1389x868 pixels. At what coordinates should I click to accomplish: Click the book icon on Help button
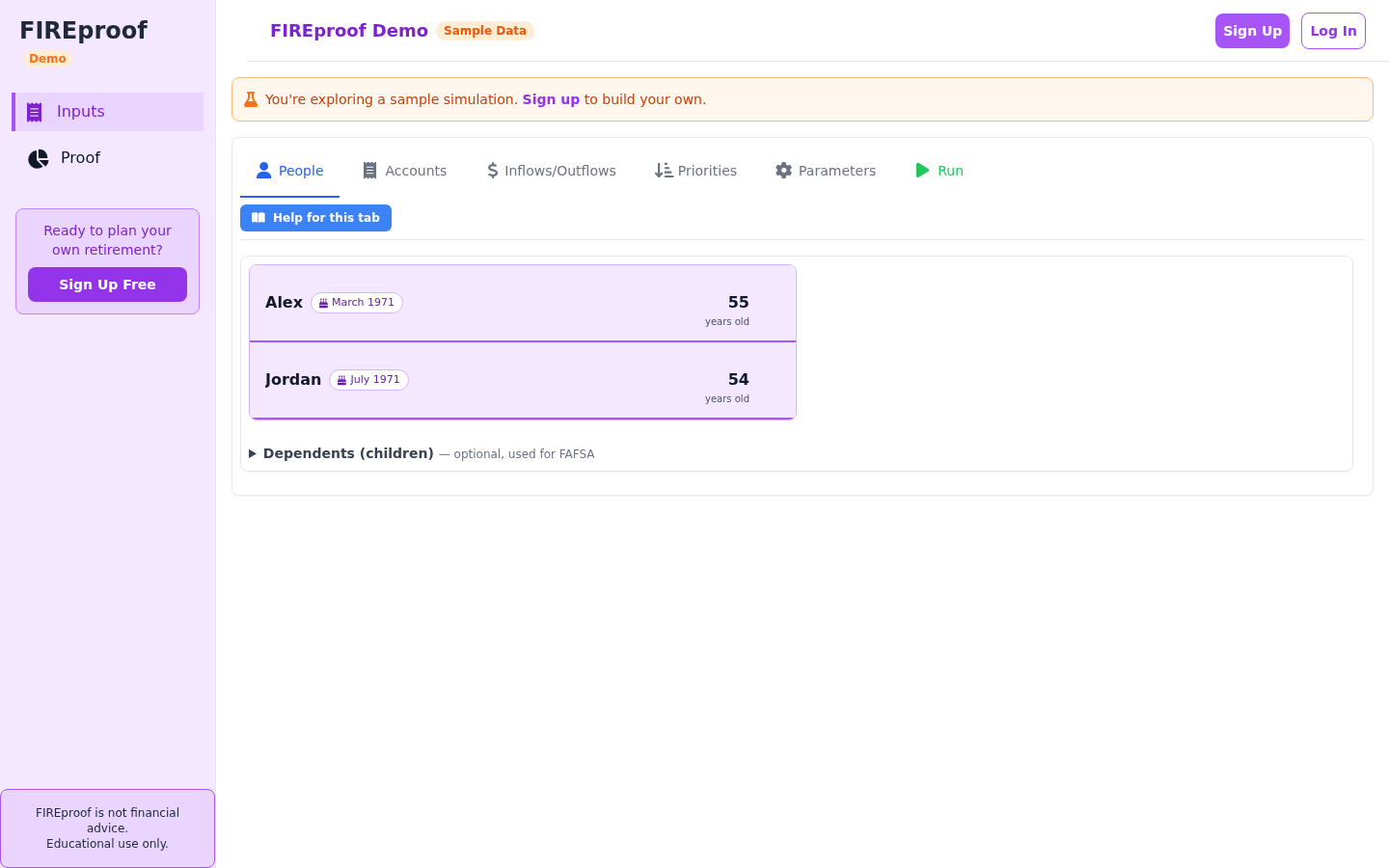coord(259,218)
